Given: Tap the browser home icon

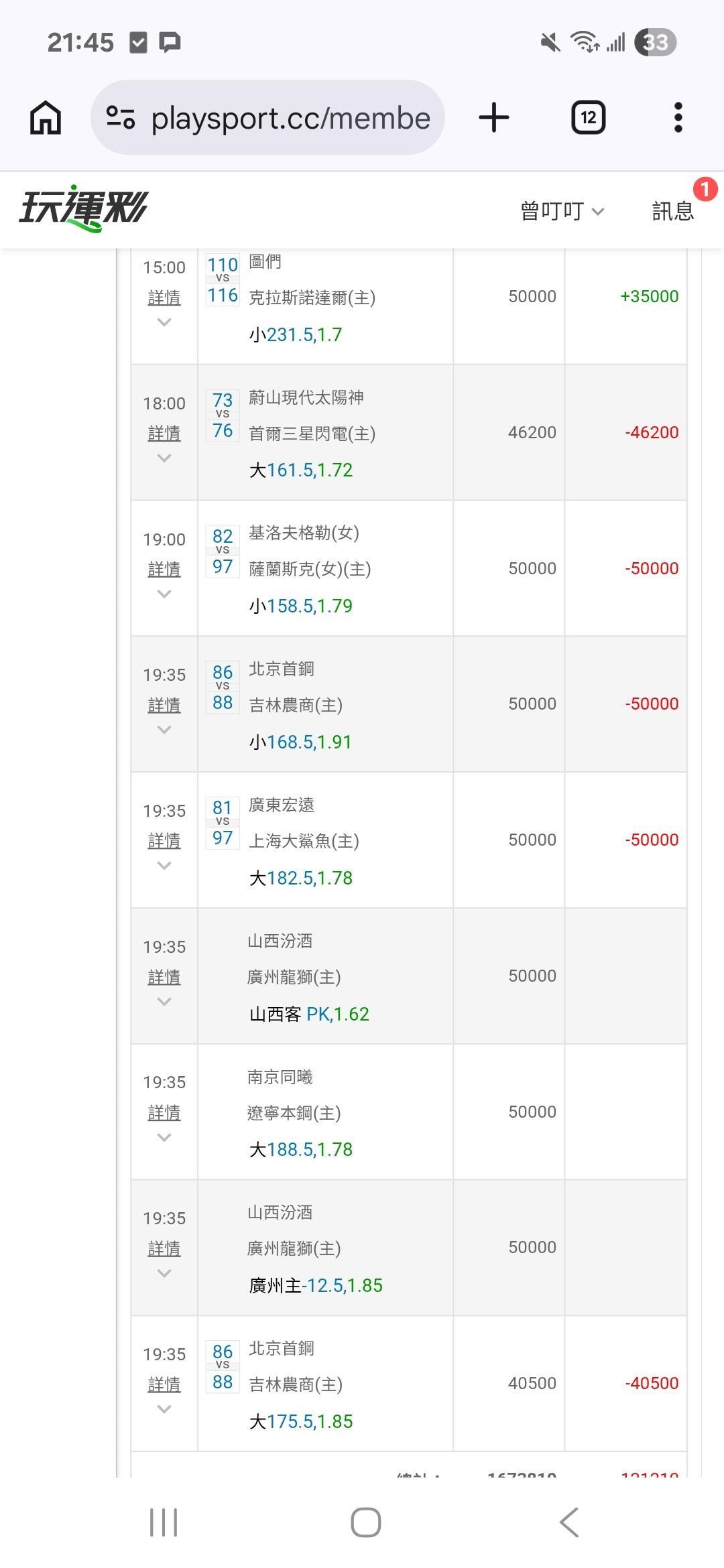Looking at the screenshot, I should click(46, 118).
